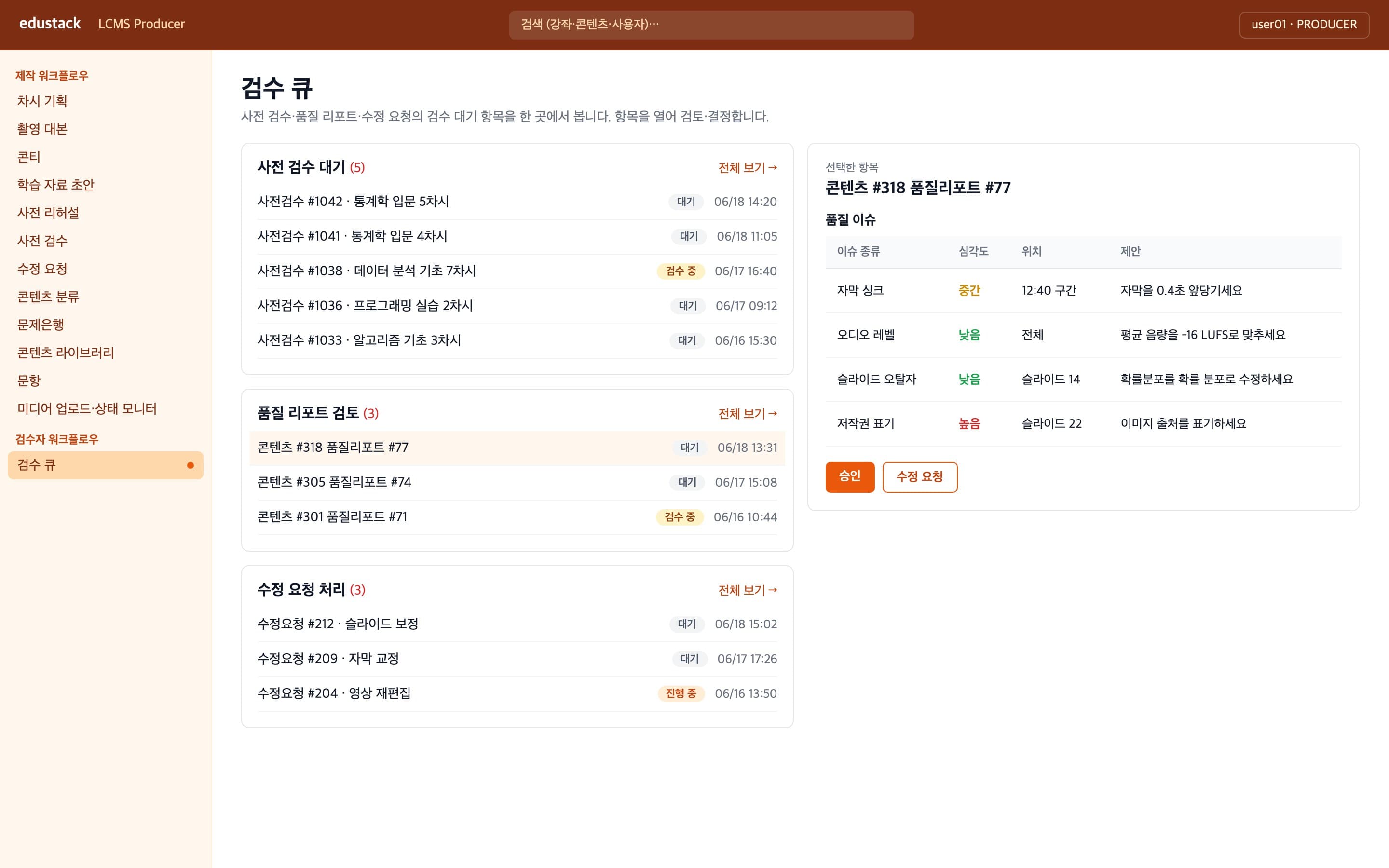This screenshot has width=1389, height=868.
Task: Go to 수정 요청 in the sidebar
Action: (106, 269)
